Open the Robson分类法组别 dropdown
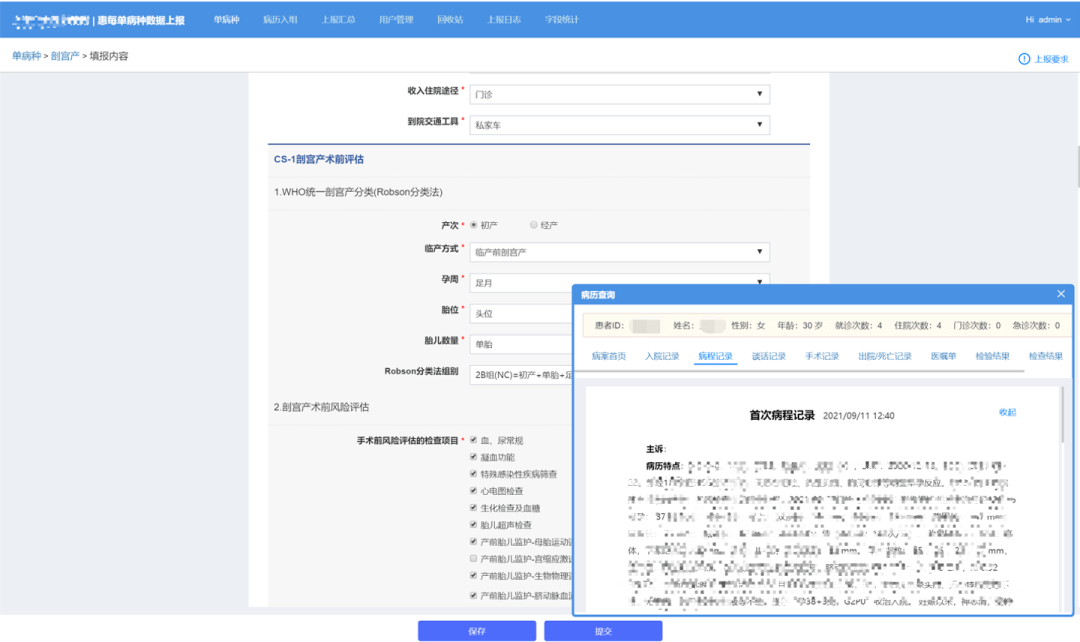1080x642 pixels. coord(521,375)
